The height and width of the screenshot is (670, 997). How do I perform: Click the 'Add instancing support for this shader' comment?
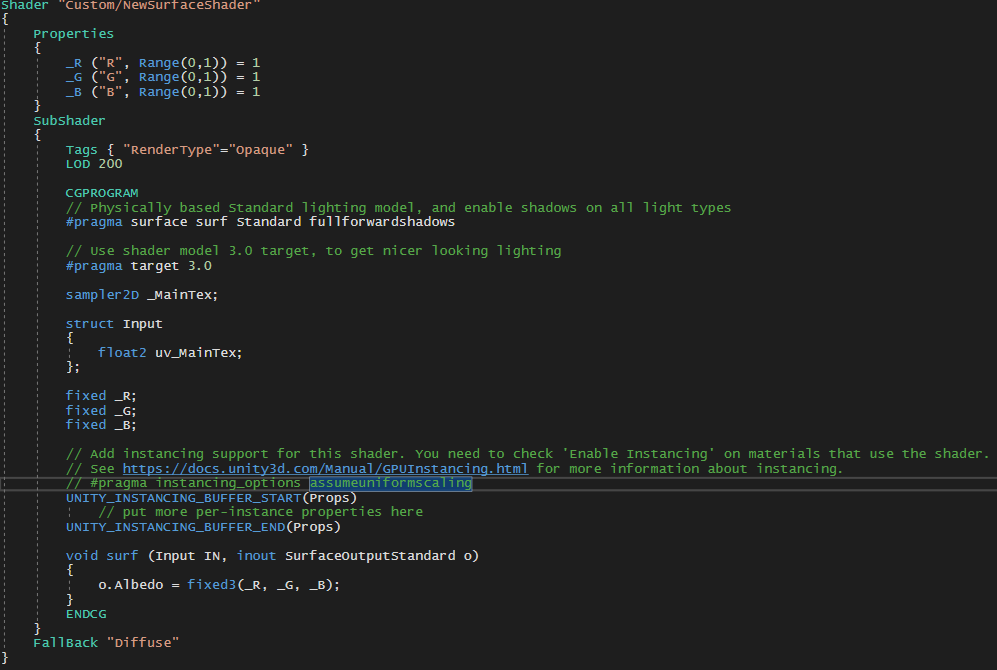(x=527, y=454)
